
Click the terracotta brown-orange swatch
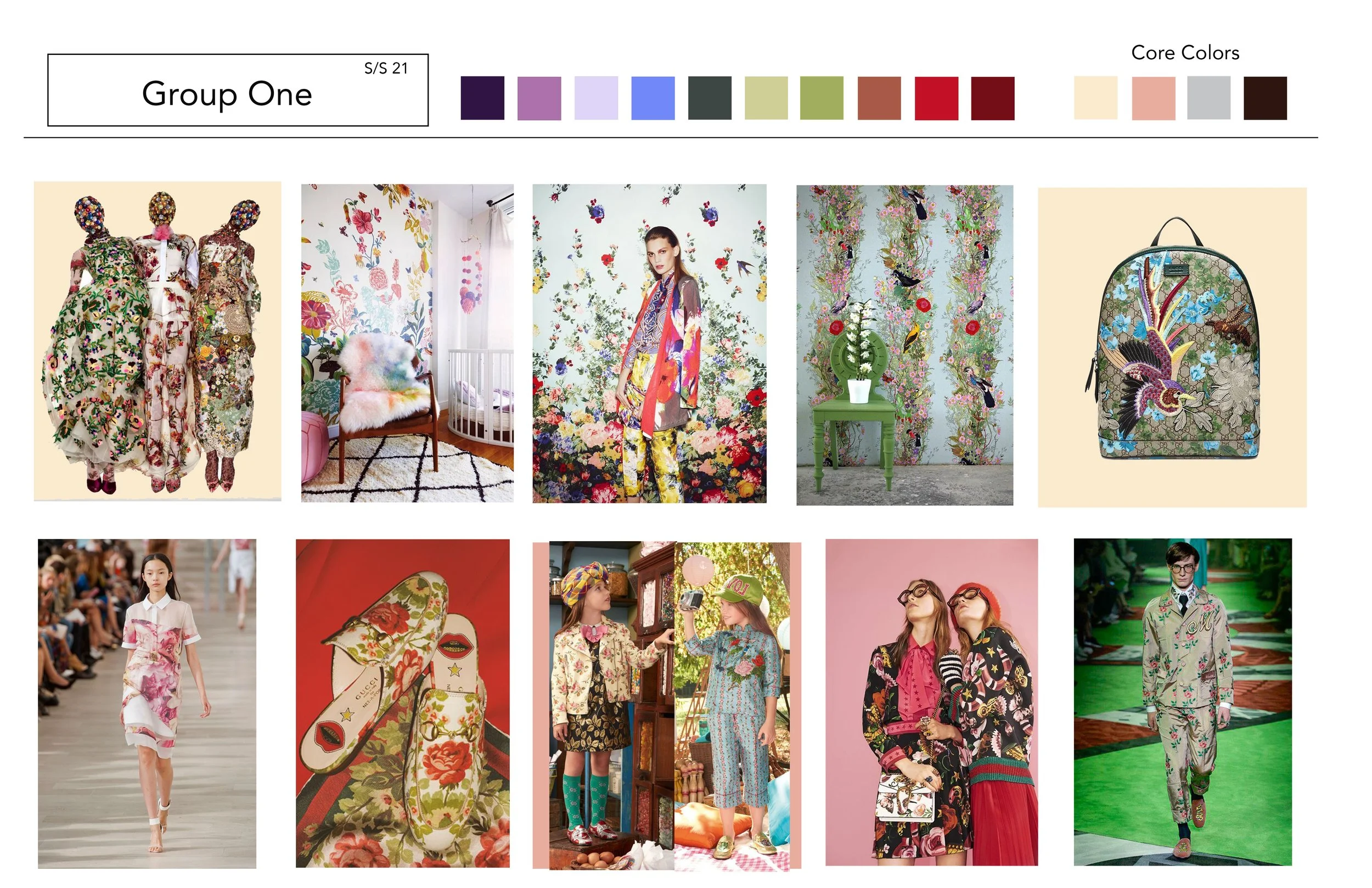pyautogui.click(x=879, y=98)
